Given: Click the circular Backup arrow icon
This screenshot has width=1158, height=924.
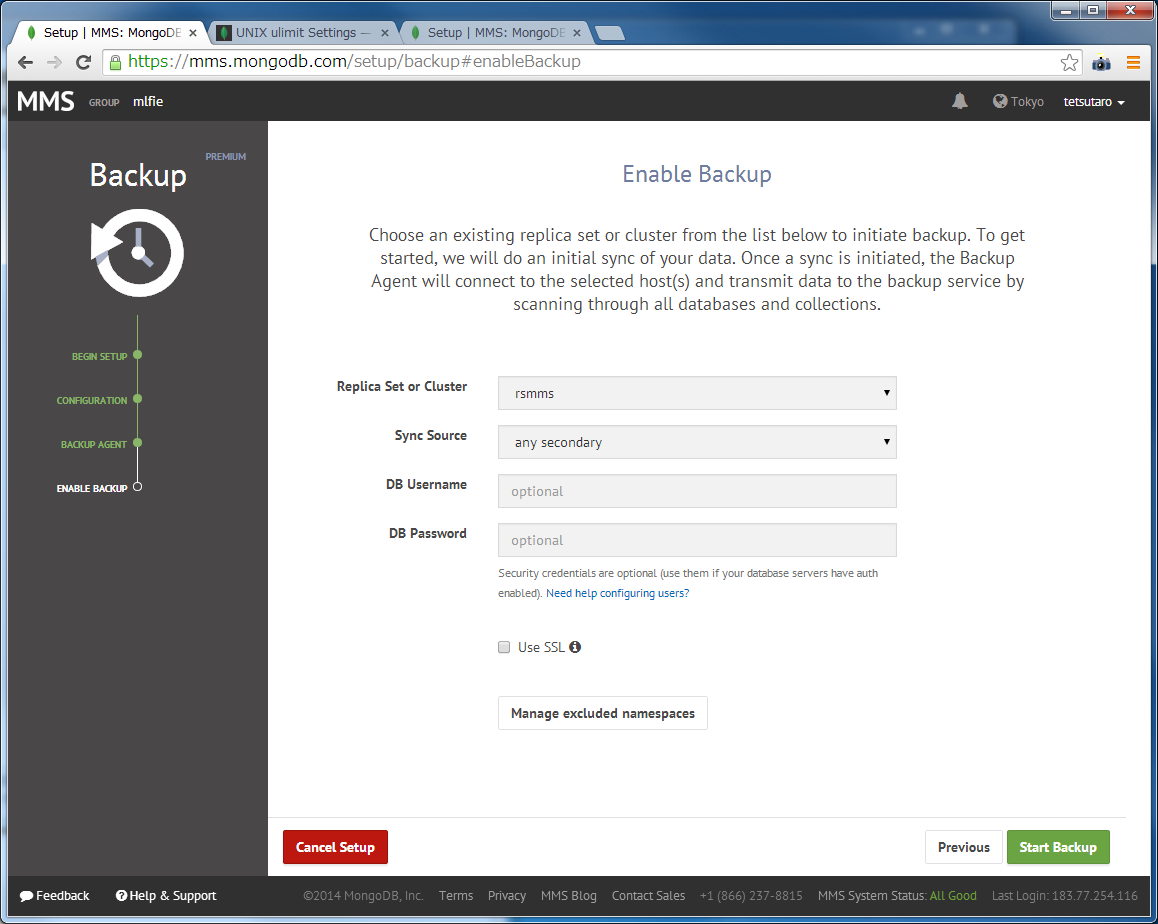Looking at the screenshot, I should point(137,253).
